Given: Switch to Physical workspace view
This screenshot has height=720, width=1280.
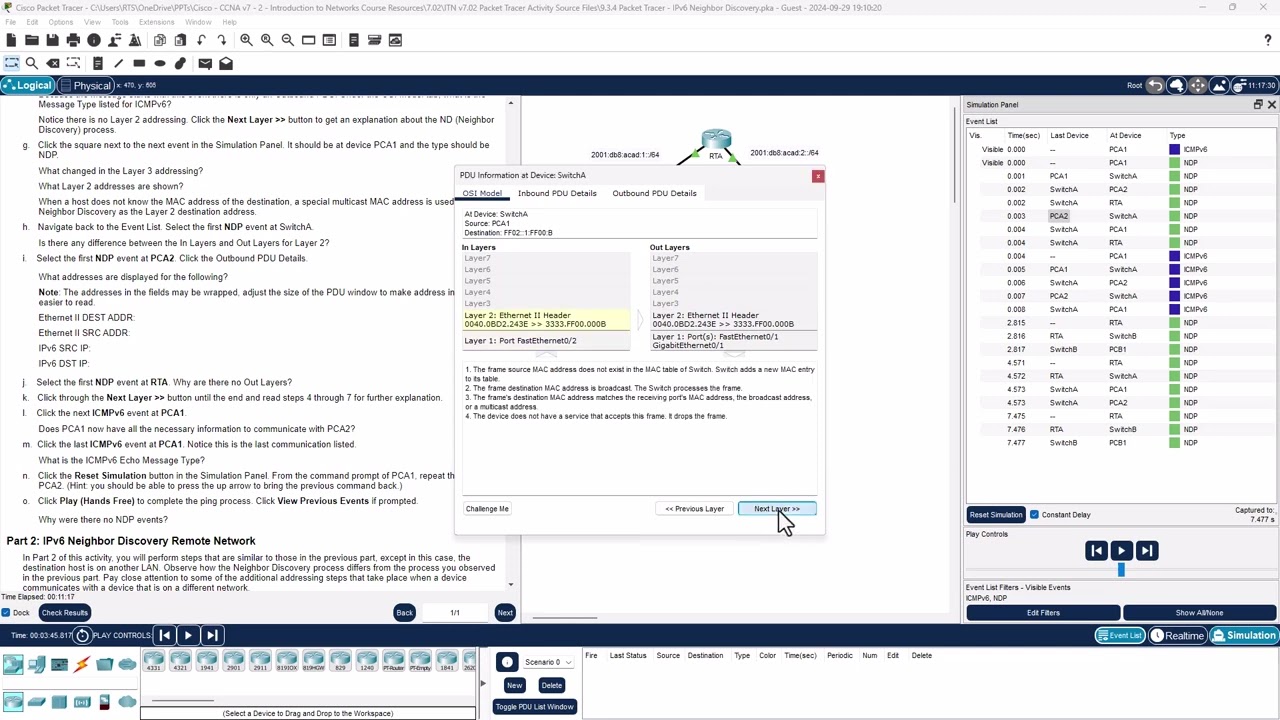Looking at the screenshot, I should point(84,85).
